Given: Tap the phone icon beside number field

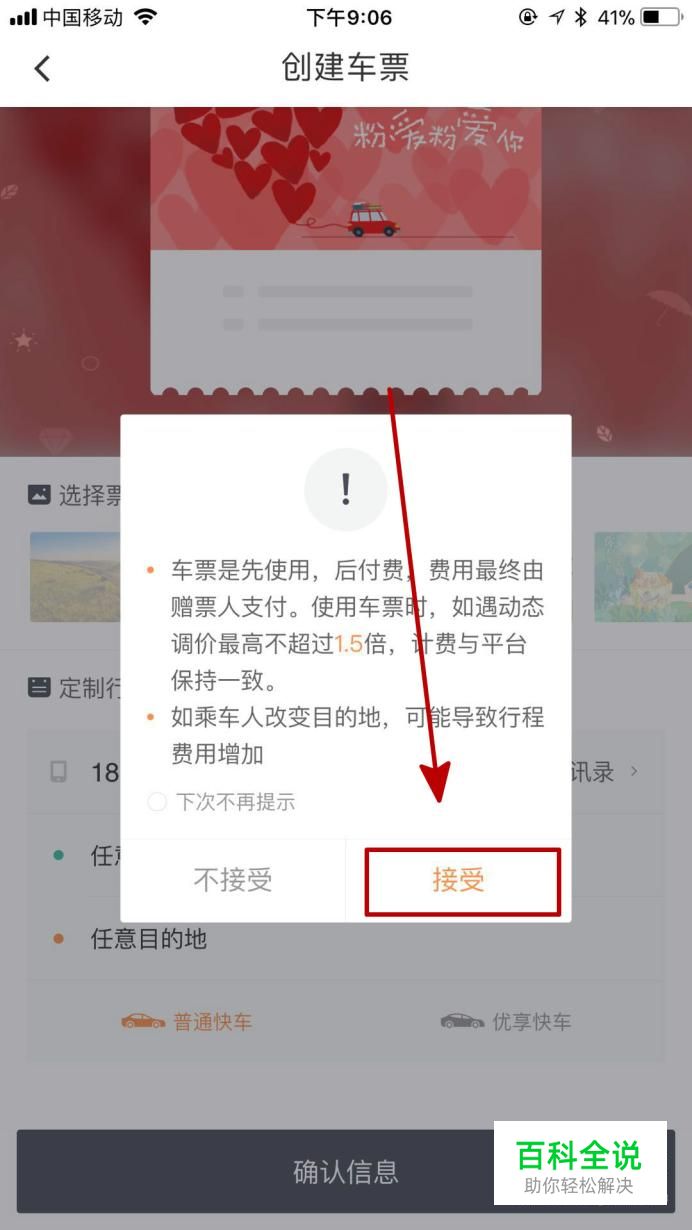Looking at the screenshot, I should [x=59, y=772].
